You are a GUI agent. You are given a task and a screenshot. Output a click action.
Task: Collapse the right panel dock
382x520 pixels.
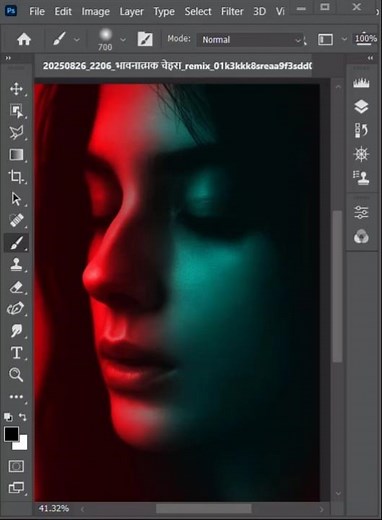click(370, 58)
